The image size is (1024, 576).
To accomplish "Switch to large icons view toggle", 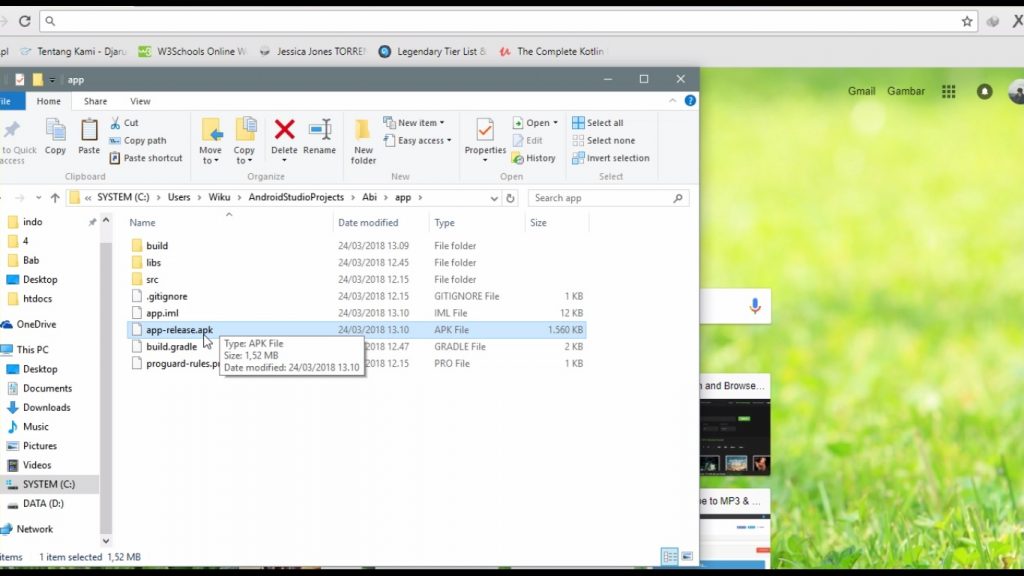I will (685, 556).
